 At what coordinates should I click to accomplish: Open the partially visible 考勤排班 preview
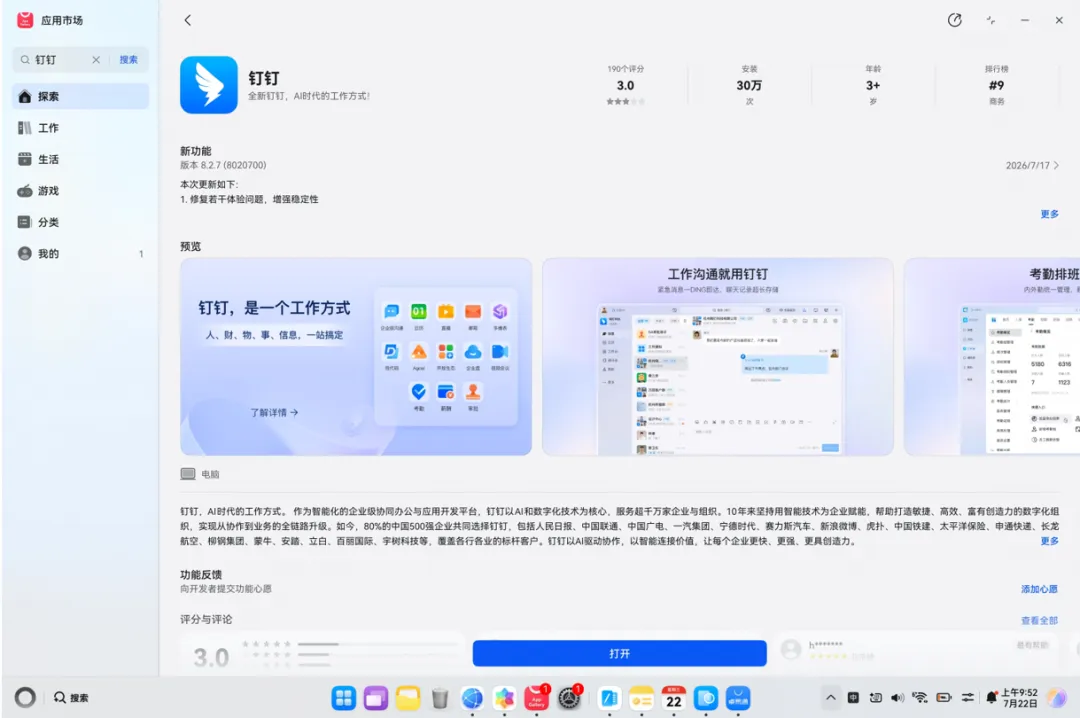click(992, 357)
